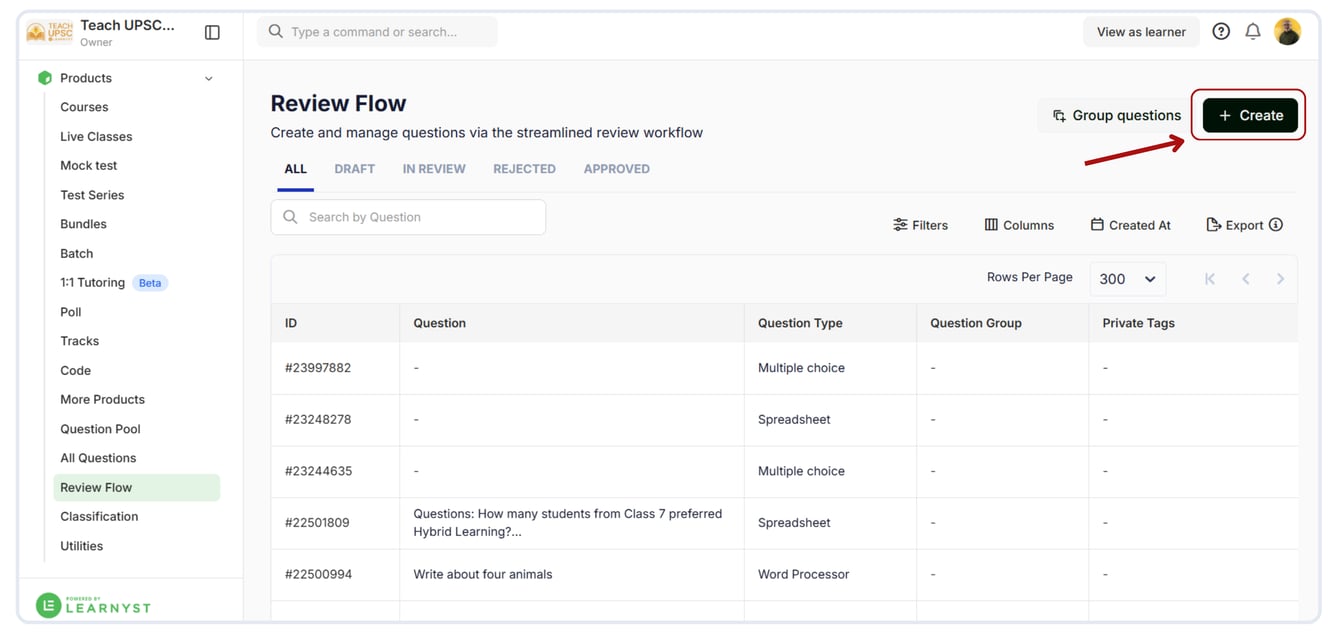Switch to the ALL tab
The width and height of the screenshot is (1340, 639).
pyautogui.click(x=295, y=169)
